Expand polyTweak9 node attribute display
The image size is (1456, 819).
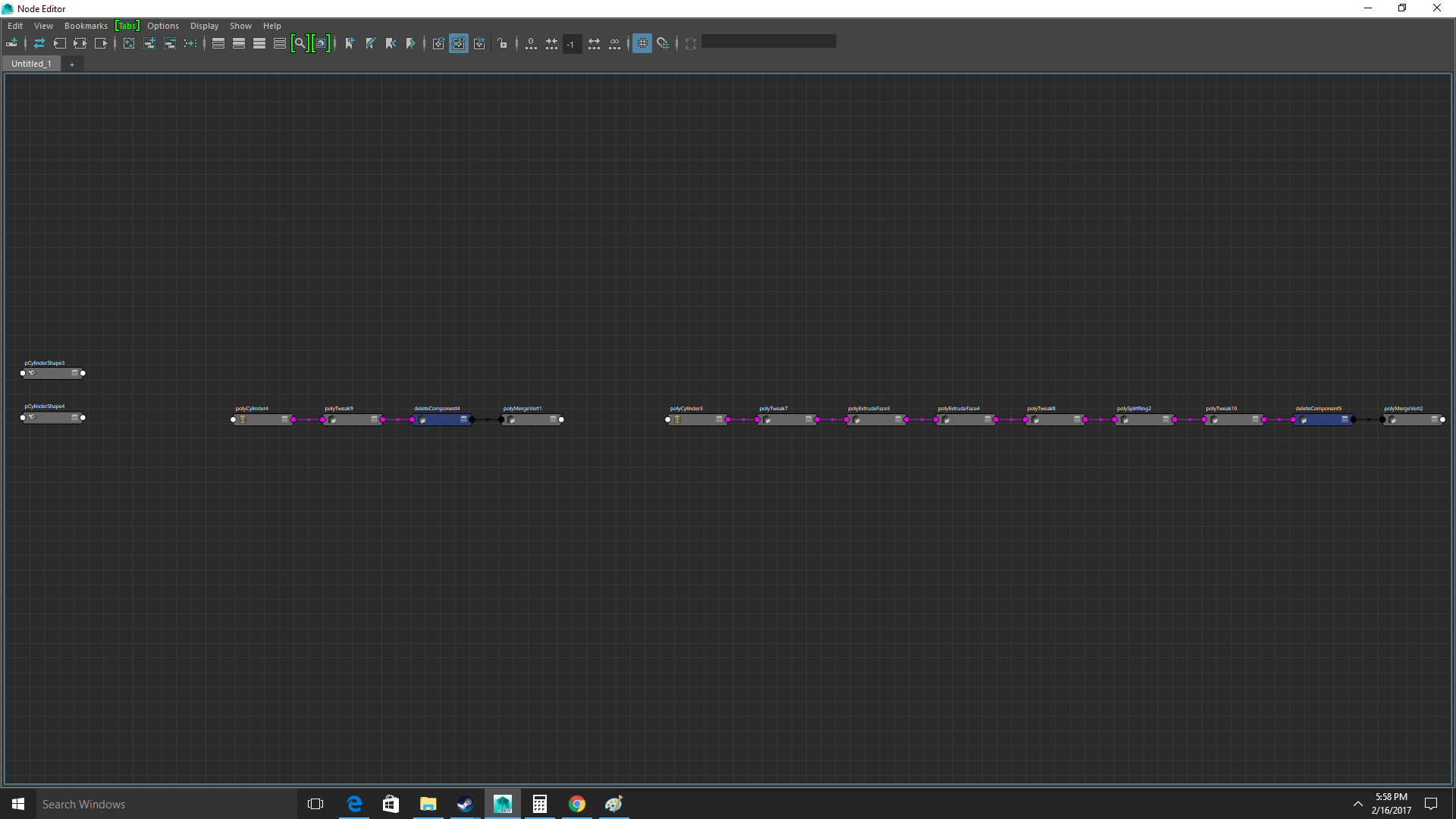(373, 419)
